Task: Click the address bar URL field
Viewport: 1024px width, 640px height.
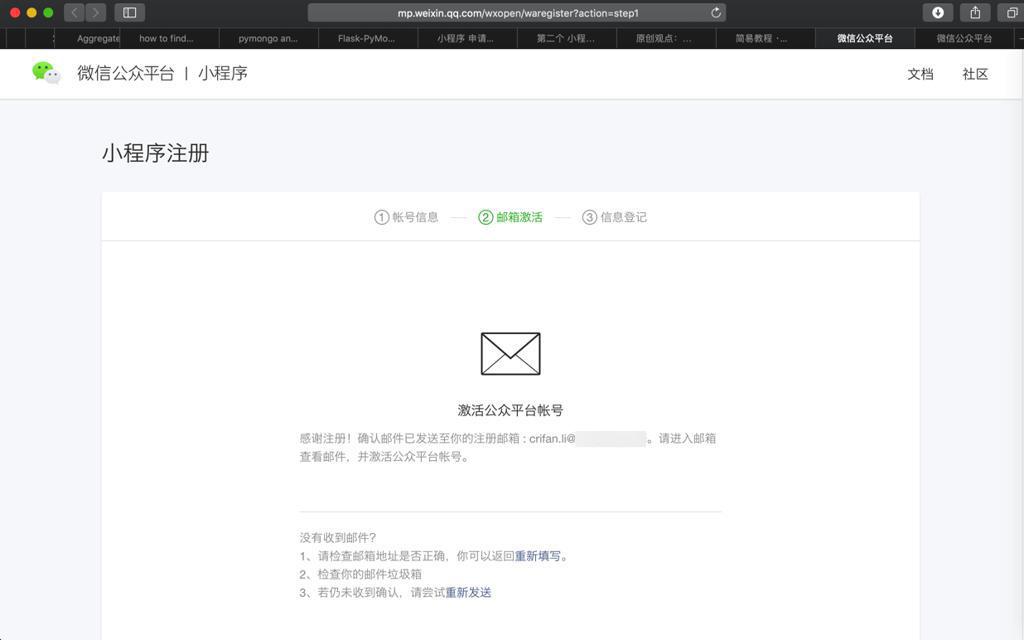Action: 517,12
